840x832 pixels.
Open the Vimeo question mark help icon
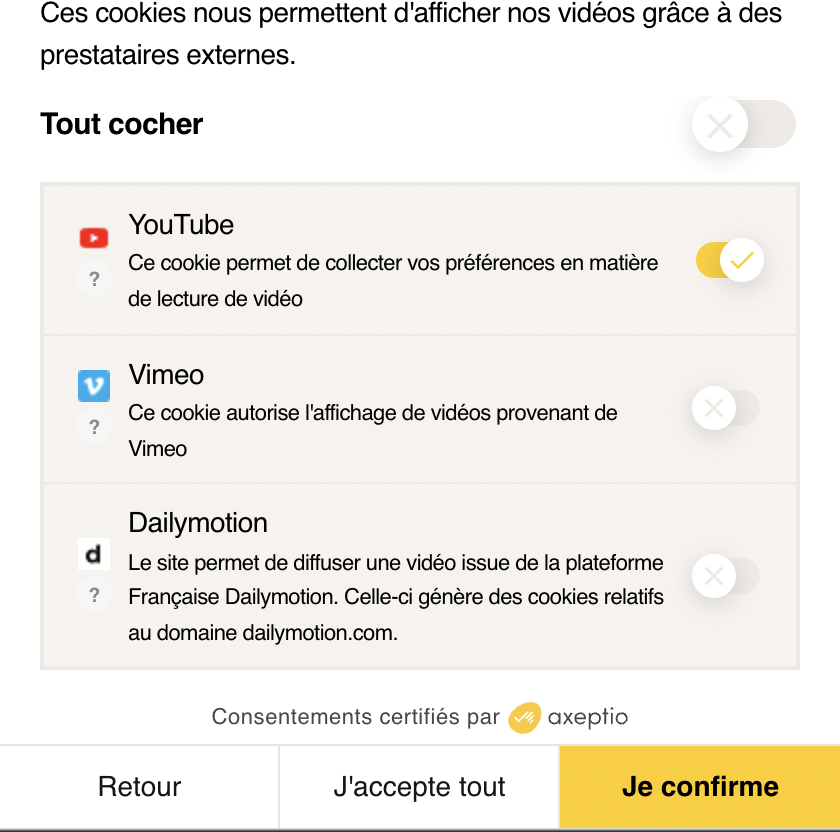94,427
